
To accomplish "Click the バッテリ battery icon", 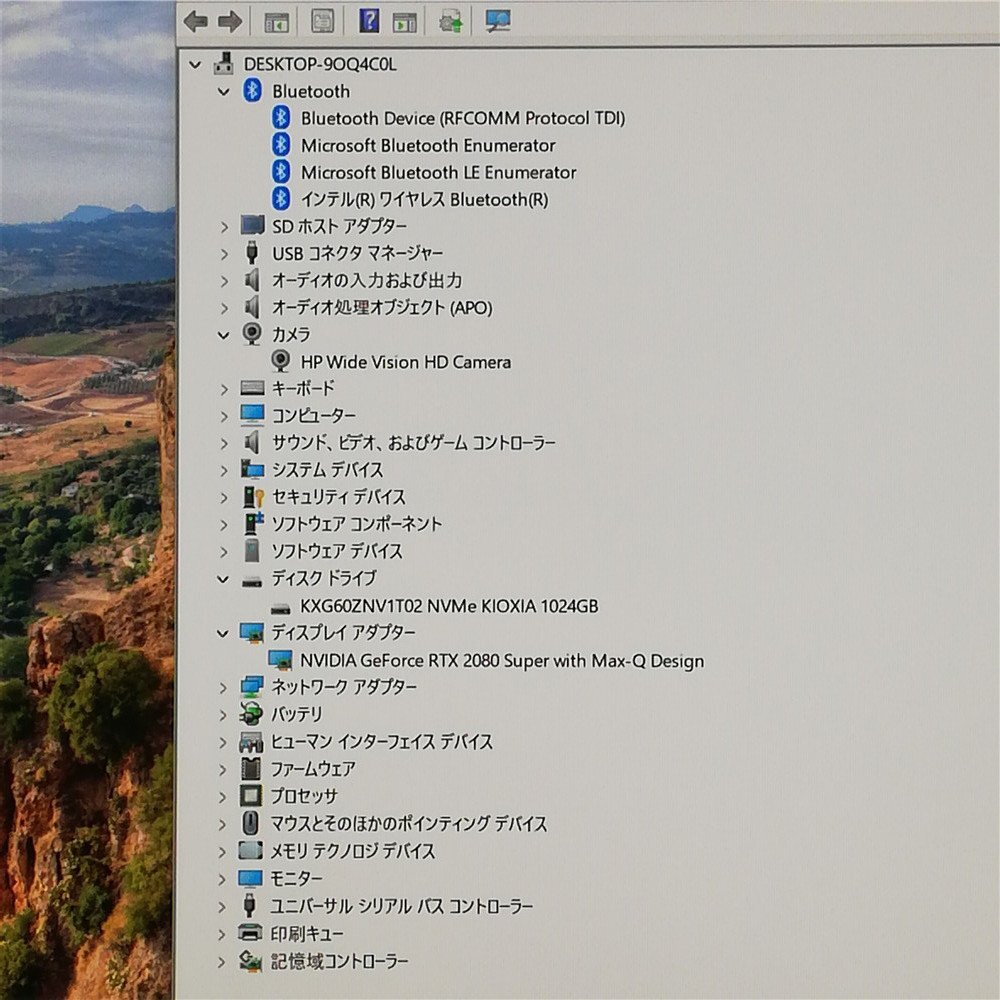I will click(251, 714).
